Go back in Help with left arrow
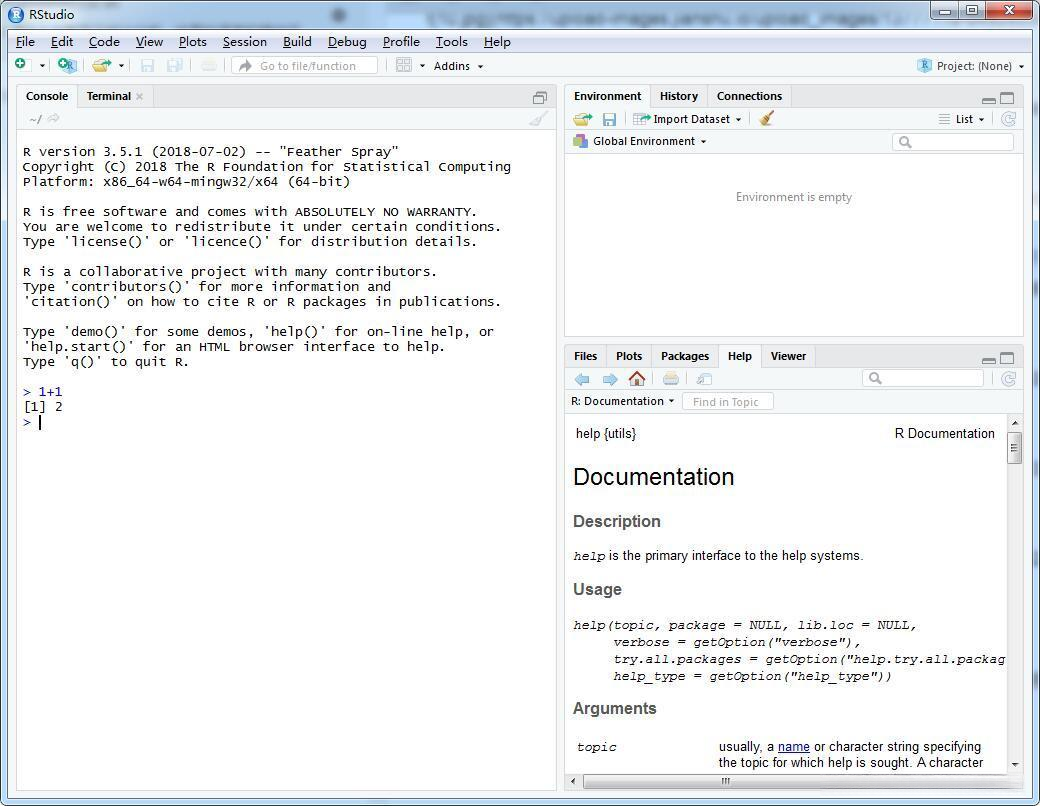This screenshot has width=1040, height=806. [582, 379]
